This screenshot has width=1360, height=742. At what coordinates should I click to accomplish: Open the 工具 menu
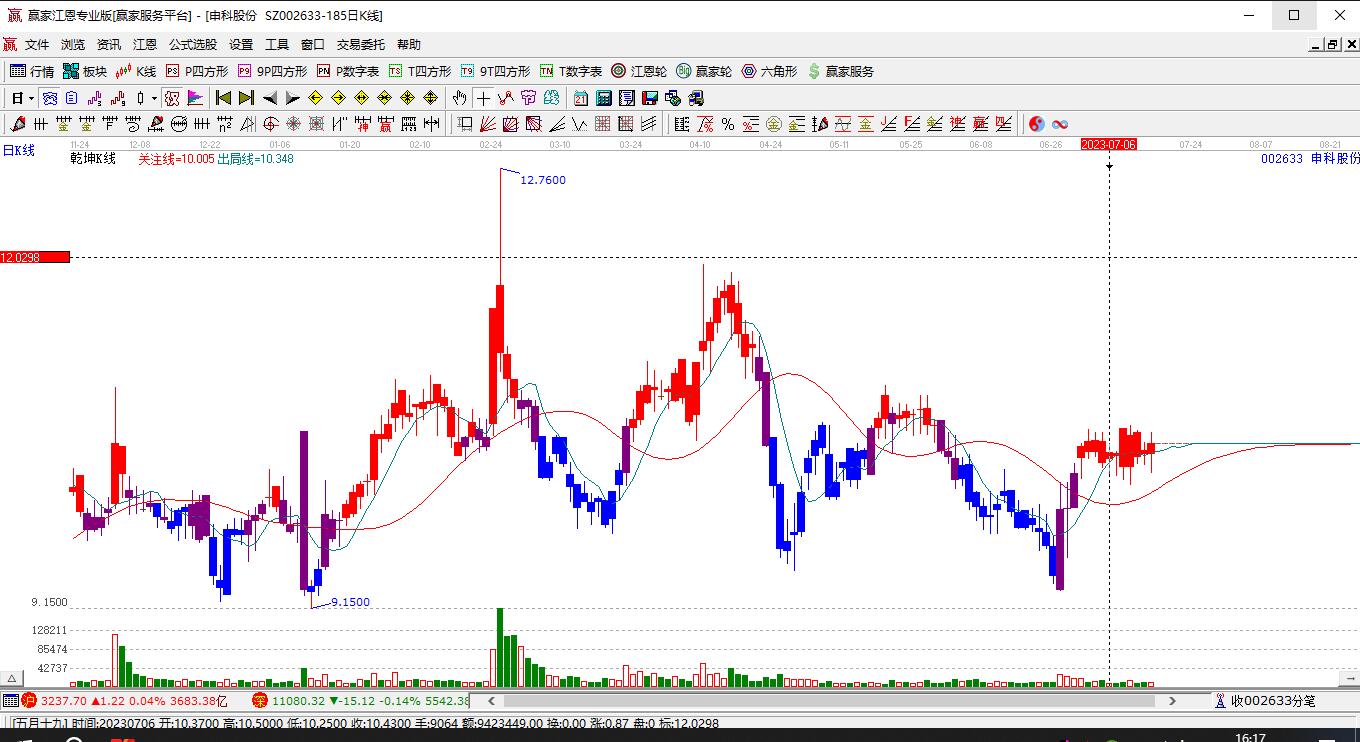point(277,44)
